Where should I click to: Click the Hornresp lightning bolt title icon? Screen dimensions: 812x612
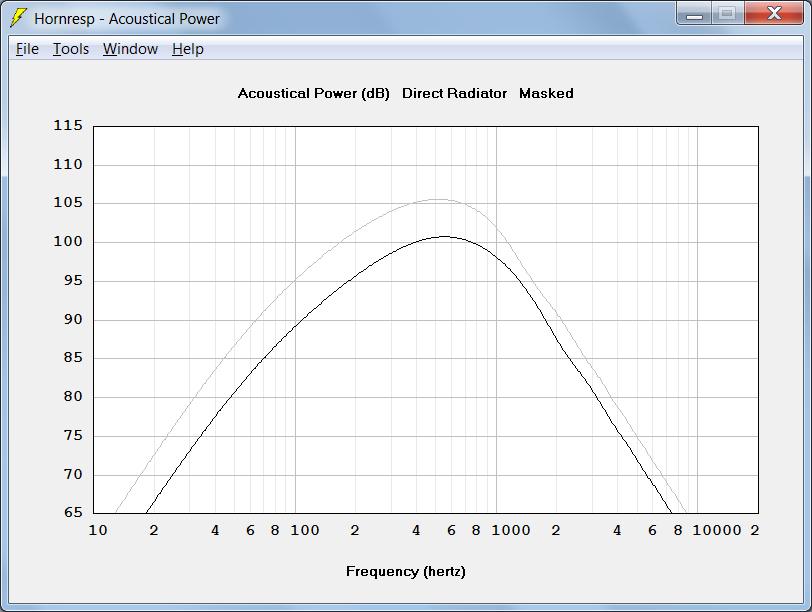point(19,18)
